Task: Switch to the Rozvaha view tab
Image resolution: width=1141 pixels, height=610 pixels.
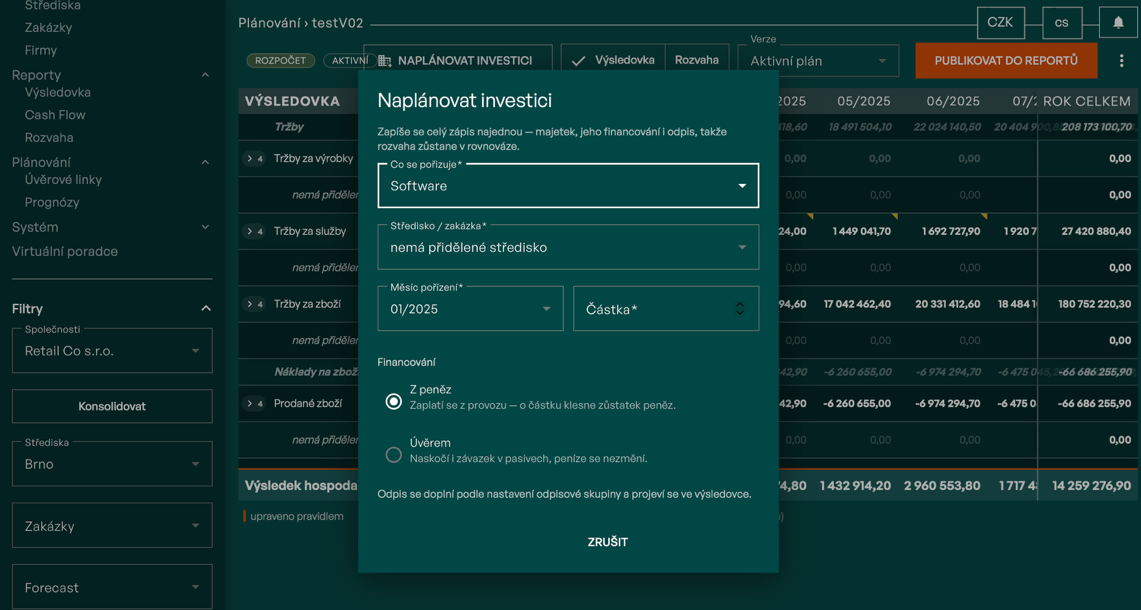Action: pyautogui.click(x=696, y=60)
